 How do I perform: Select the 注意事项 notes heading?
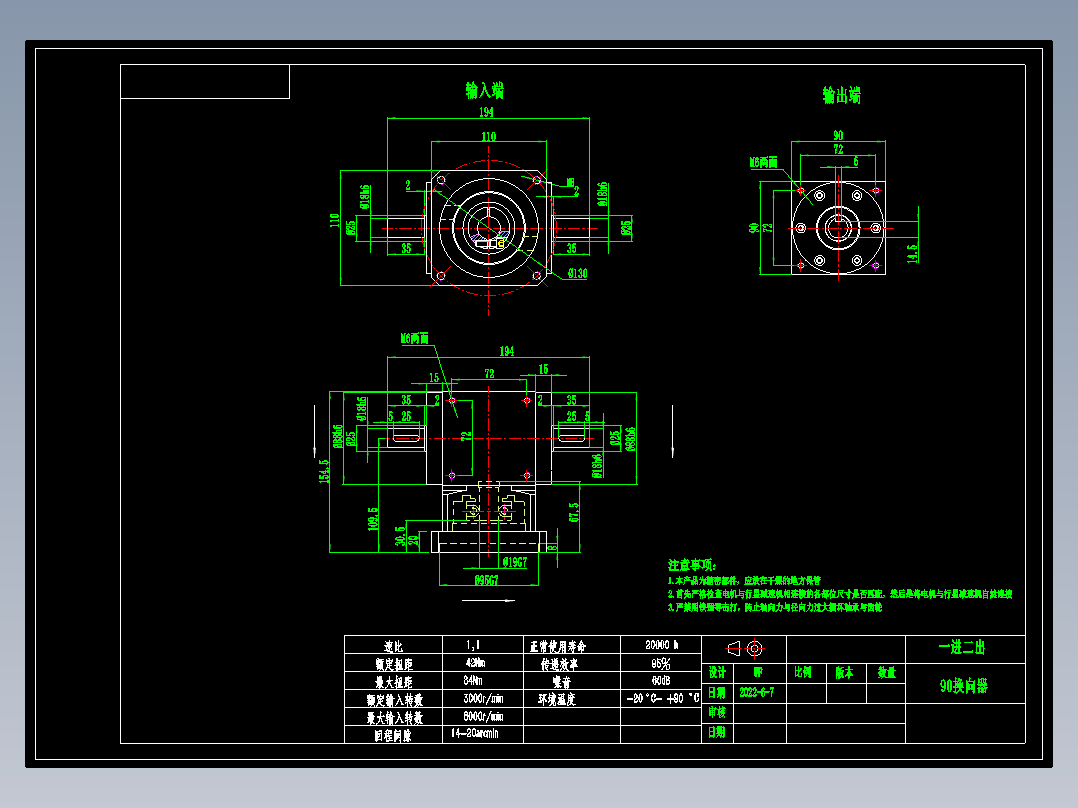click(x=690, y=563)
